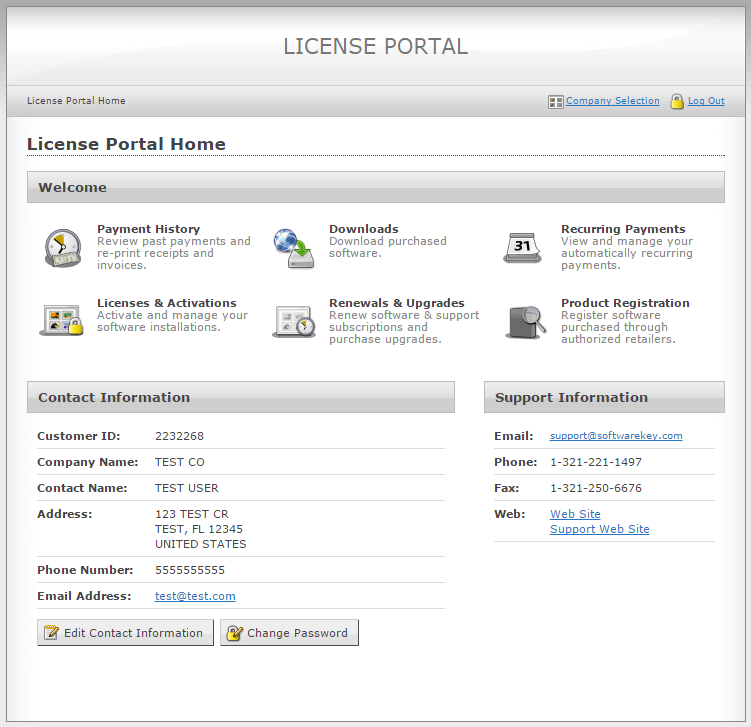This screenshot has height=727, width=751.
Task: Click the Downloads globe icon
Action: (294, 247)
